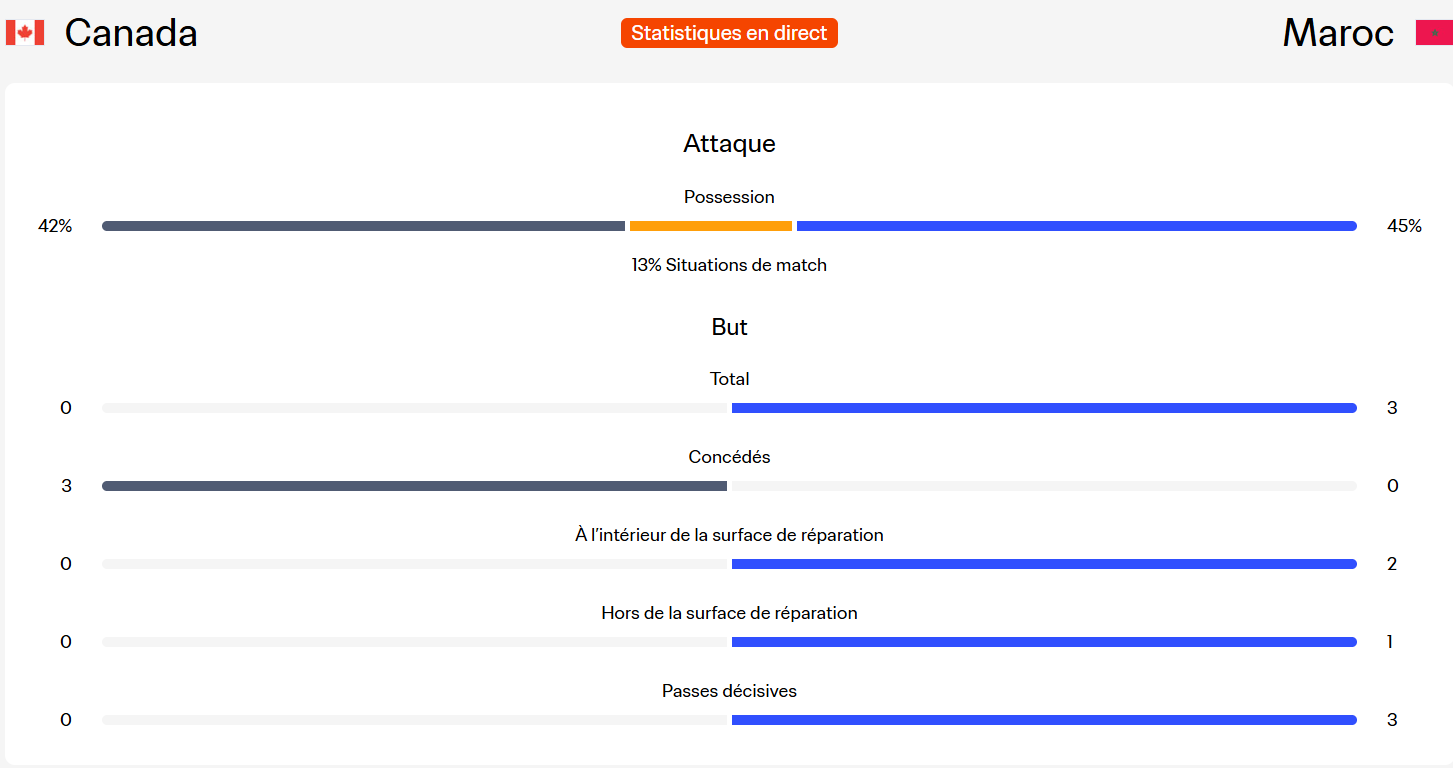Click the Hors de la surface label

point(729,613)
